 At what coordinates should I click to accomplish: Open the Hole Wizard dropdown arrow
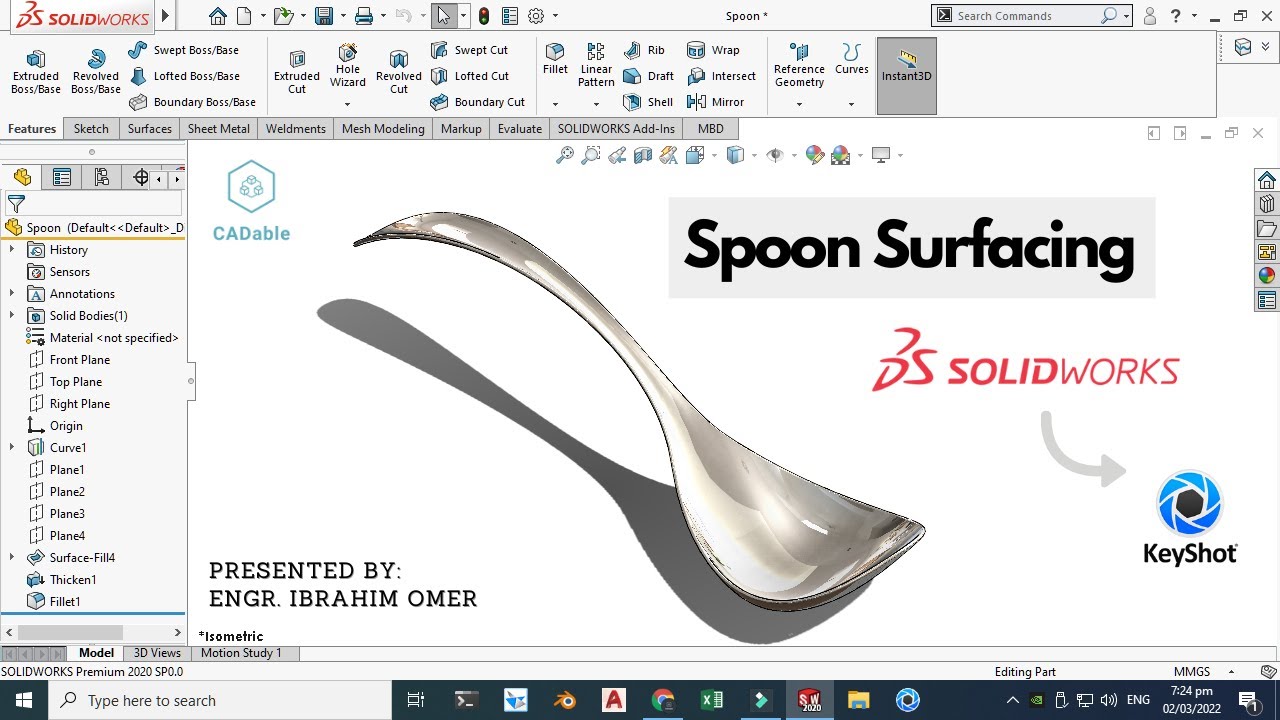348,104
